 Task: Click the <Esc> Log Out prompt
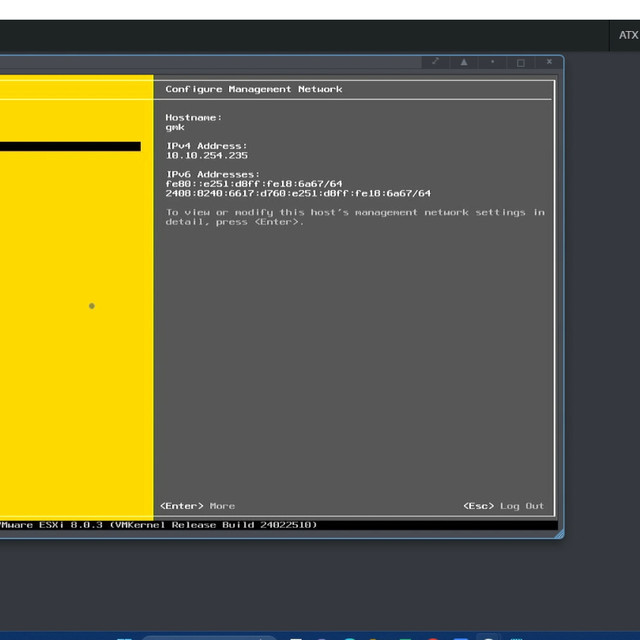504,506
